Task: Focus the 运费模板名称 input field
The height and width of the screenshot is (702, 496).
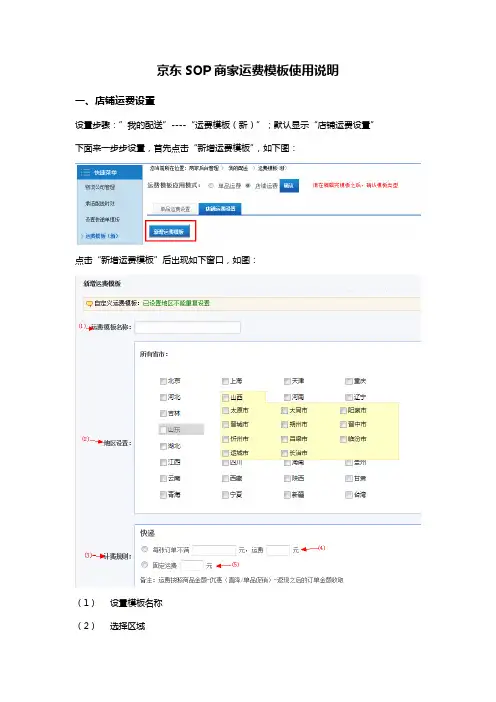Action: pyautogui.click(x=188, y=327)
